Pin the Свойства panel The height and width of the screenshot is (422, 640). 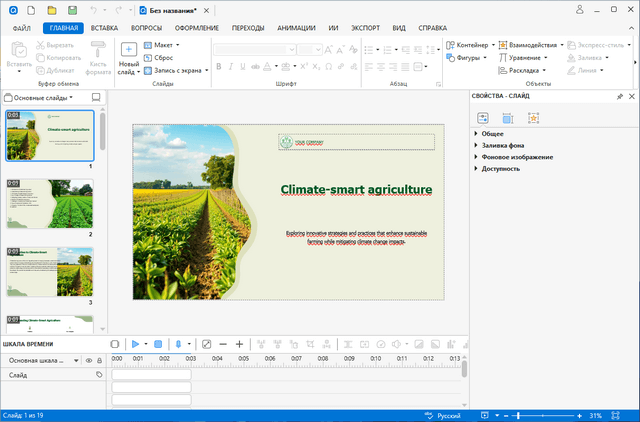click(619, 96)
